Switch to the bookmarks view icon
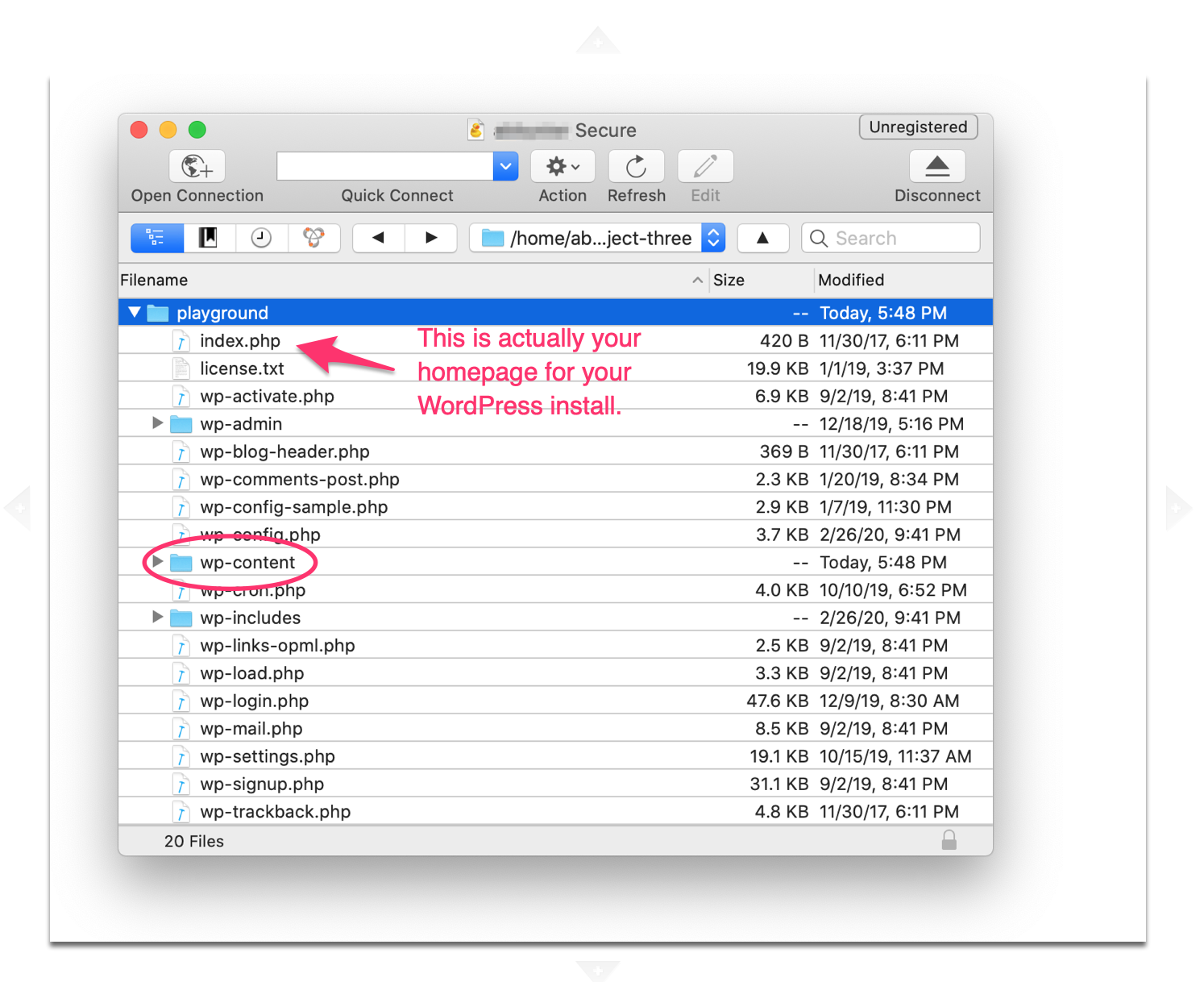The width and height of the screenshot is (1204, 982). click(x=209, y=238)
